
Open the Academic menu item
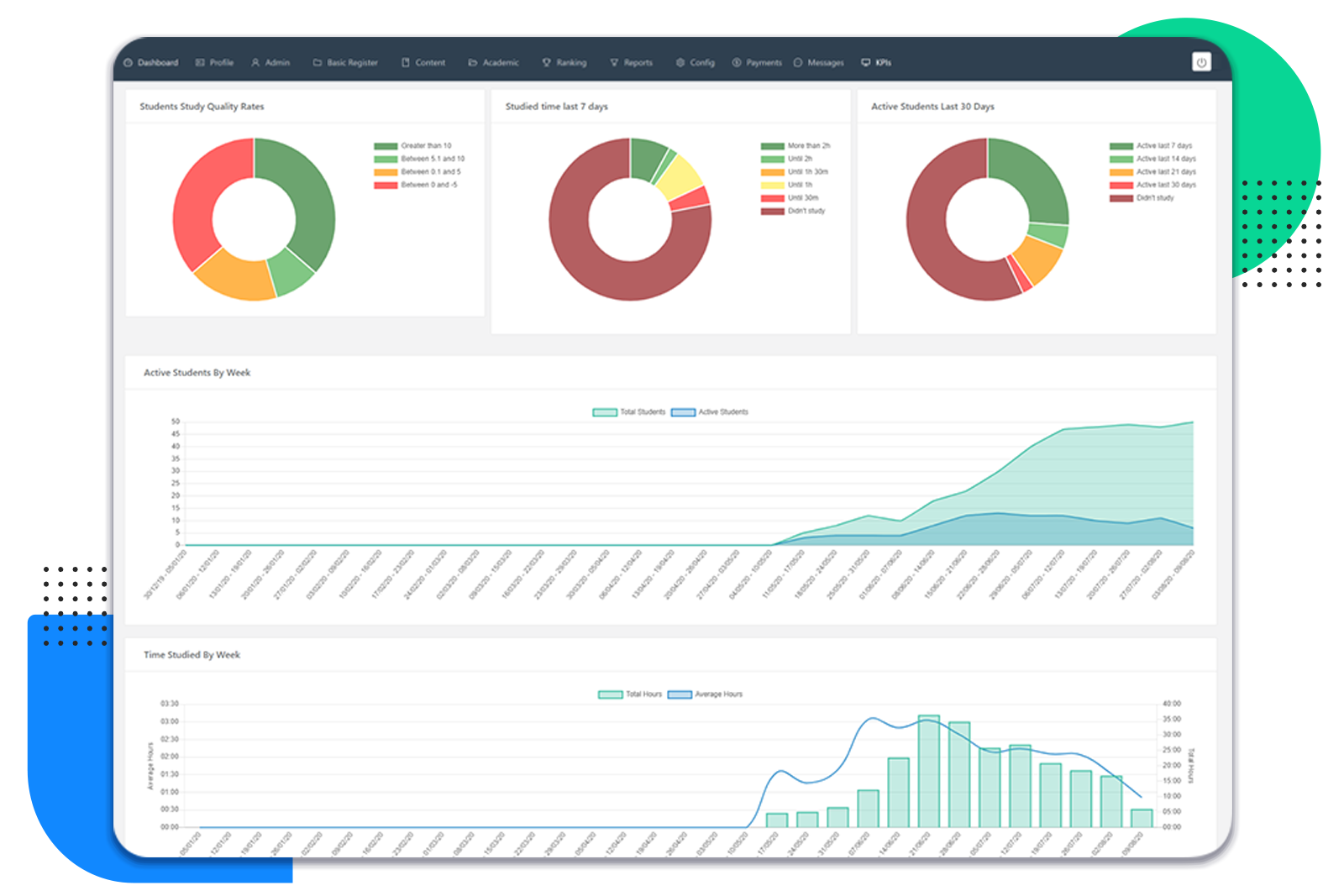tap(494, 63)
